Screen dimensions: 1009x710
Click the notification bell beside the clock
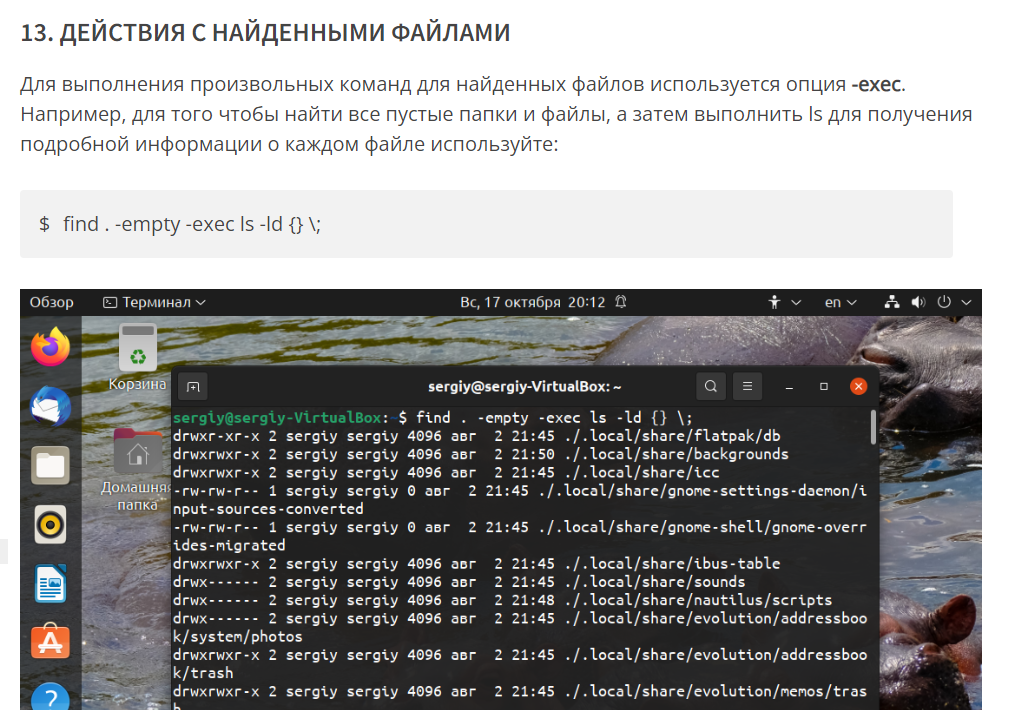pyautogui.click(x=621, y=302)
